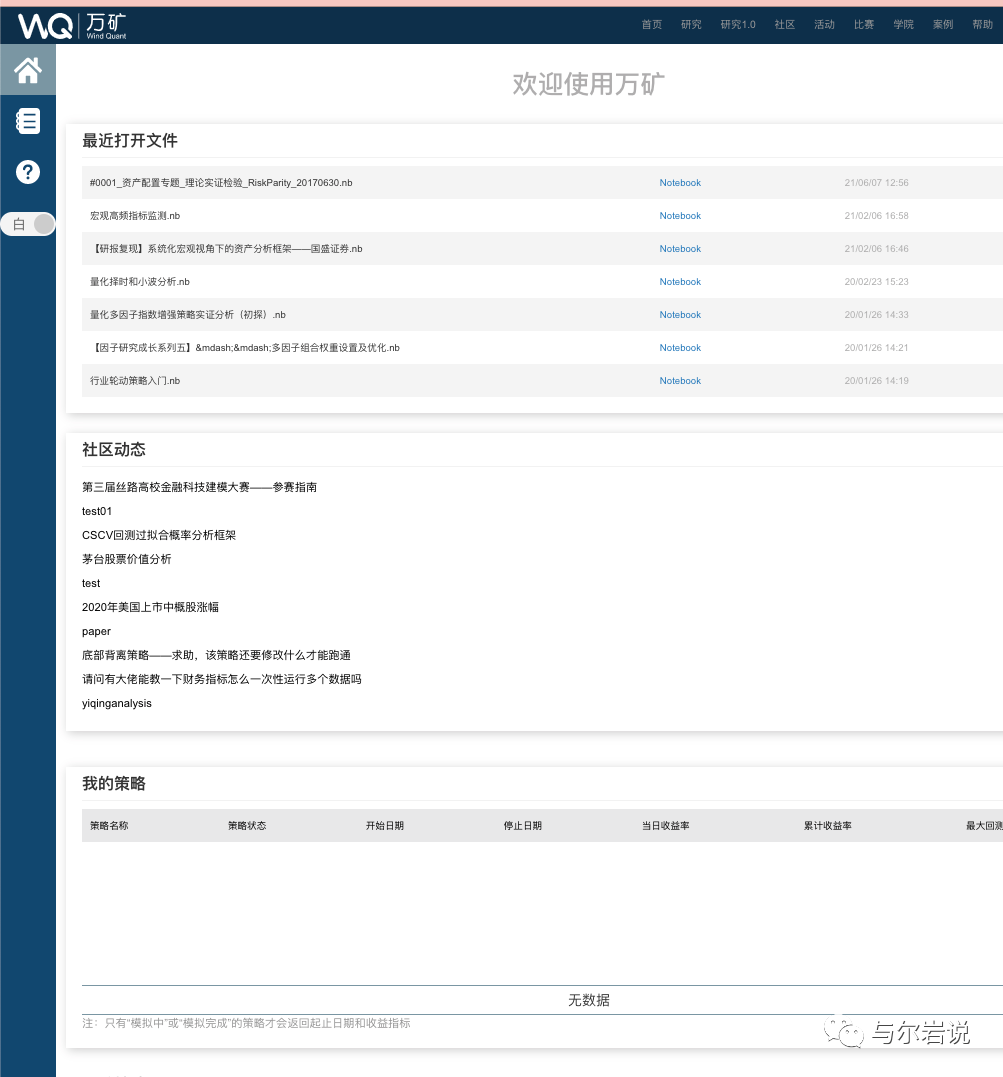1003x1077 pixels.
Task: Go to 首页 in top navigation
Action: click(x=651, y=25)
